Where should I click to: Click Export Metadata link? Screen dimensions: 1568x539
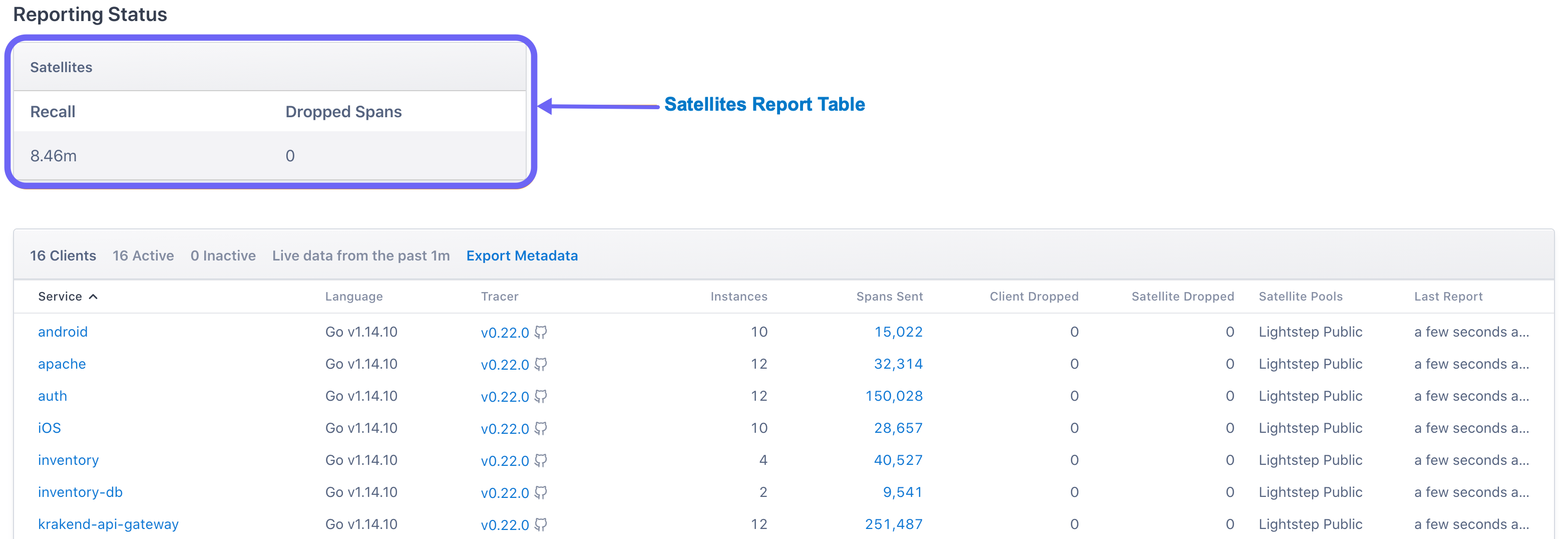click(522, 256)
